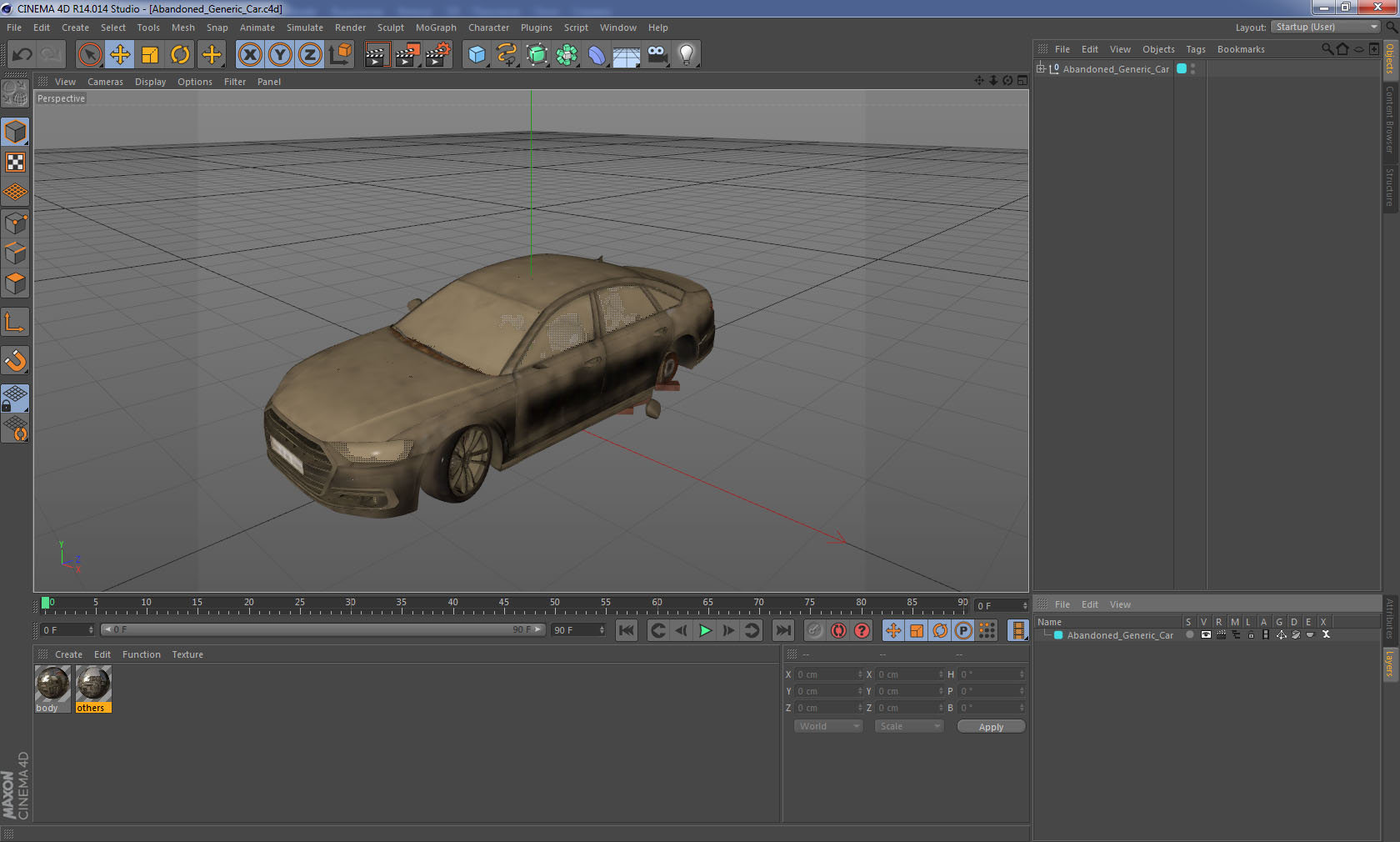The width and height of the screenshot is (1400, 842).
Task: Activate the Scale tool
Action: click(x=150, y=55)
